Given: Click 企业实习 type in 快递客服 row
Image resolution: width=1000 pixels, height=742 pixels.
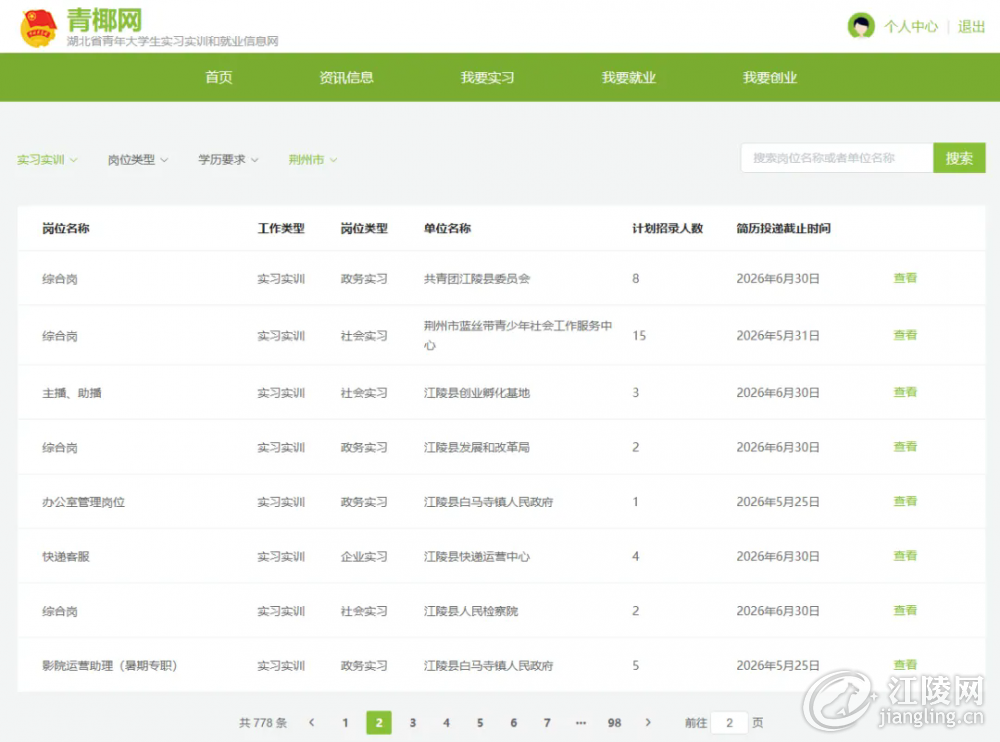Looking at the screenshot, I should [x=364, y=556].
